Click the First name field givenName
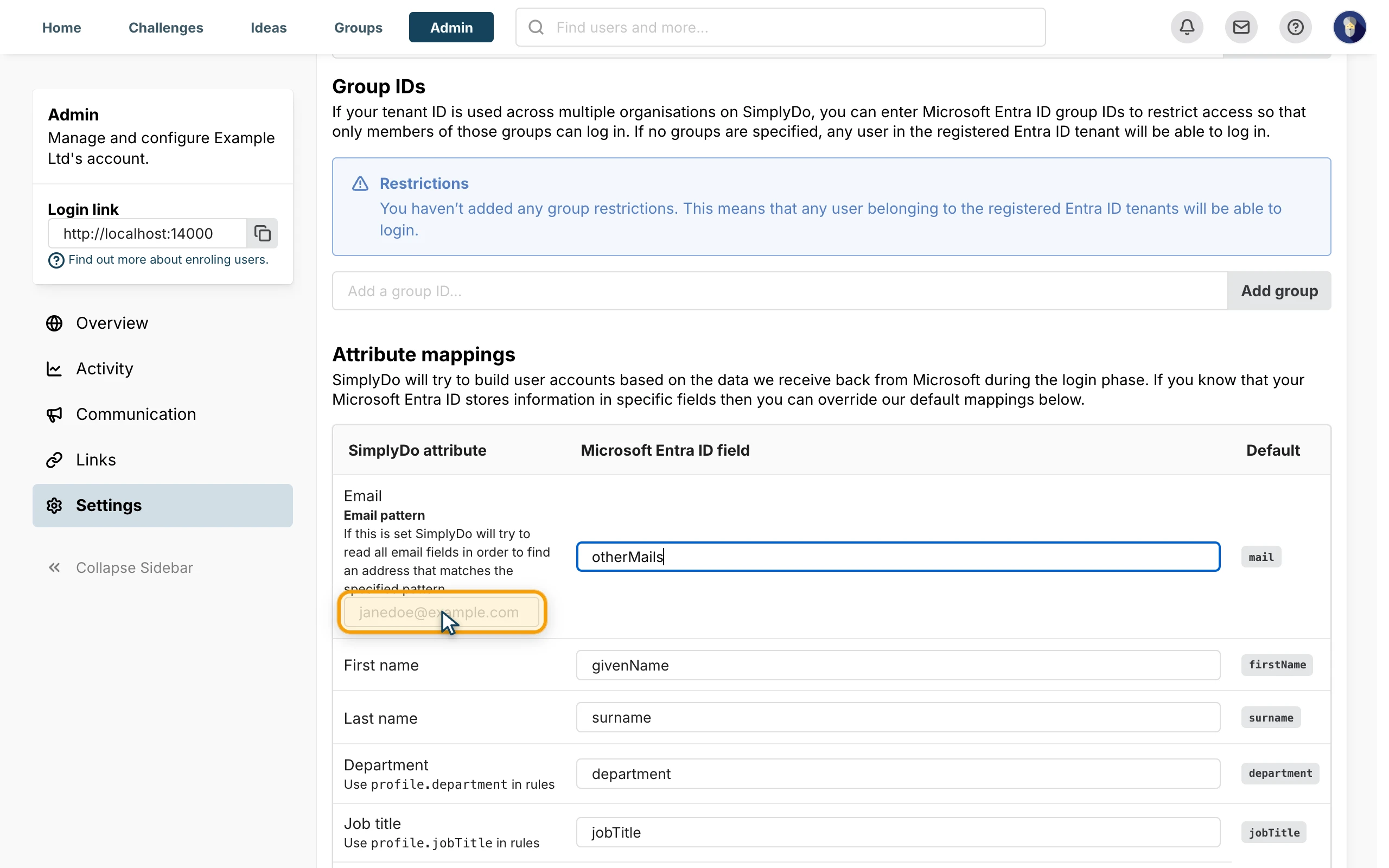This screenshot has width=1389, height=868. pos(897,665)
